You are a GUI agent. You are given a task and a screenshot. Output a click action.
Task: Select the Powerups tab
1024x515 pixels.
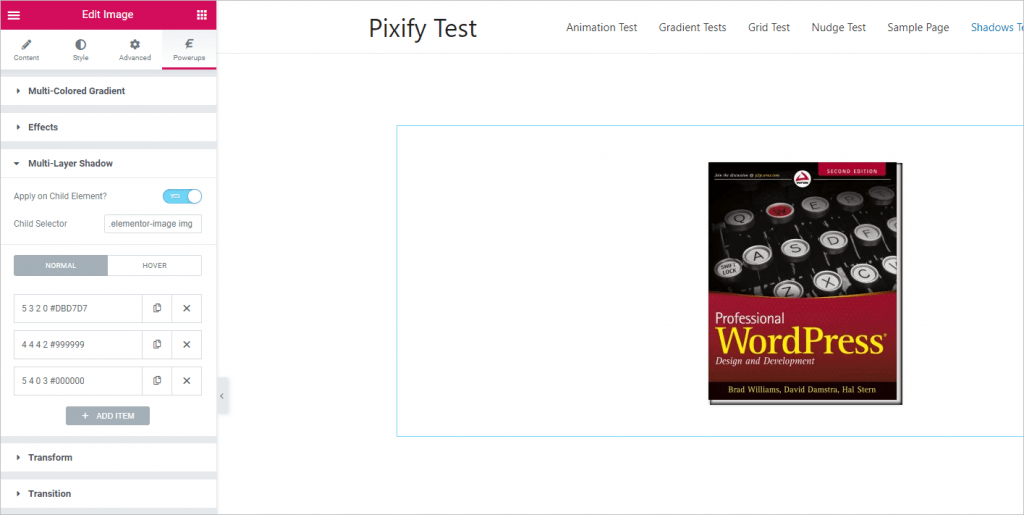(189, 50)
